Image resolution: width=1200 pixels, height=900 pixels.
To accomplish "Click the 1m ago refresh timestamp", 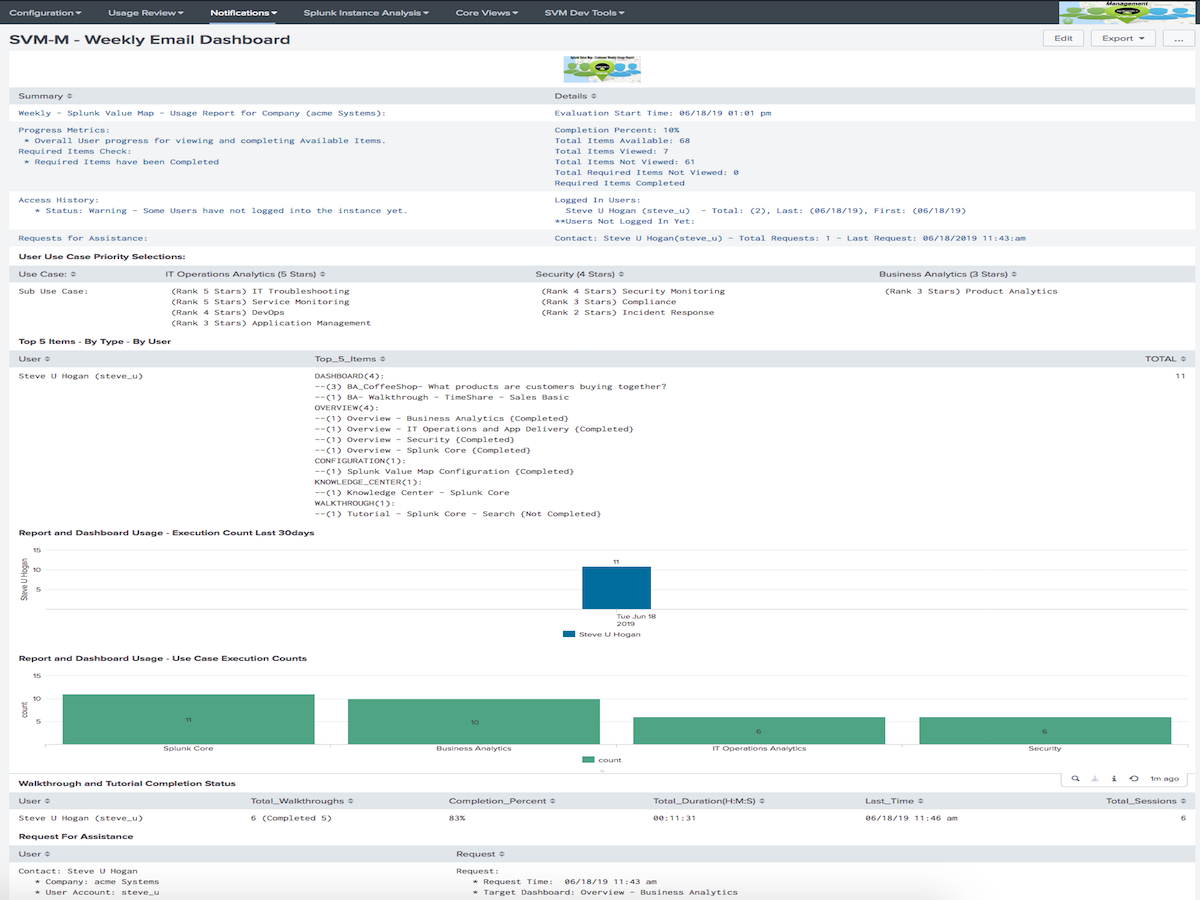I will tap(1164, 778).
